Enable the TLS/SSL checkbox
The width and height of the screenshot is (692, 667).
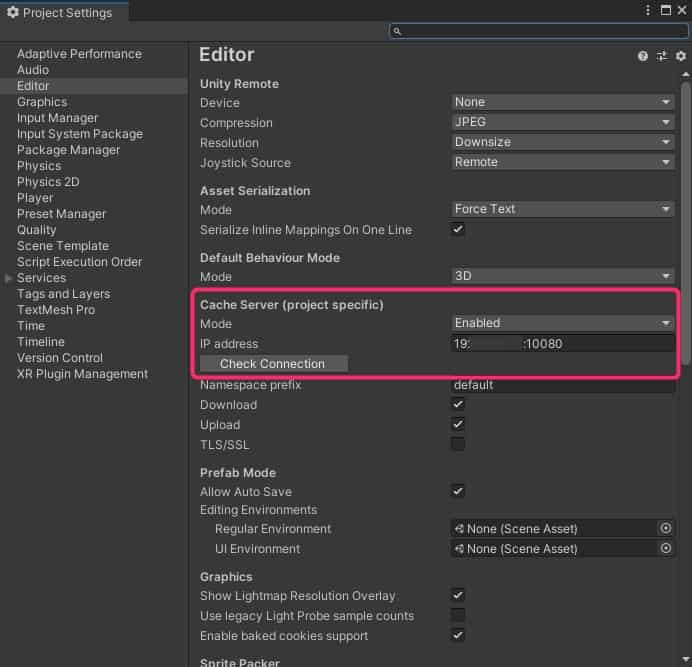458,444
